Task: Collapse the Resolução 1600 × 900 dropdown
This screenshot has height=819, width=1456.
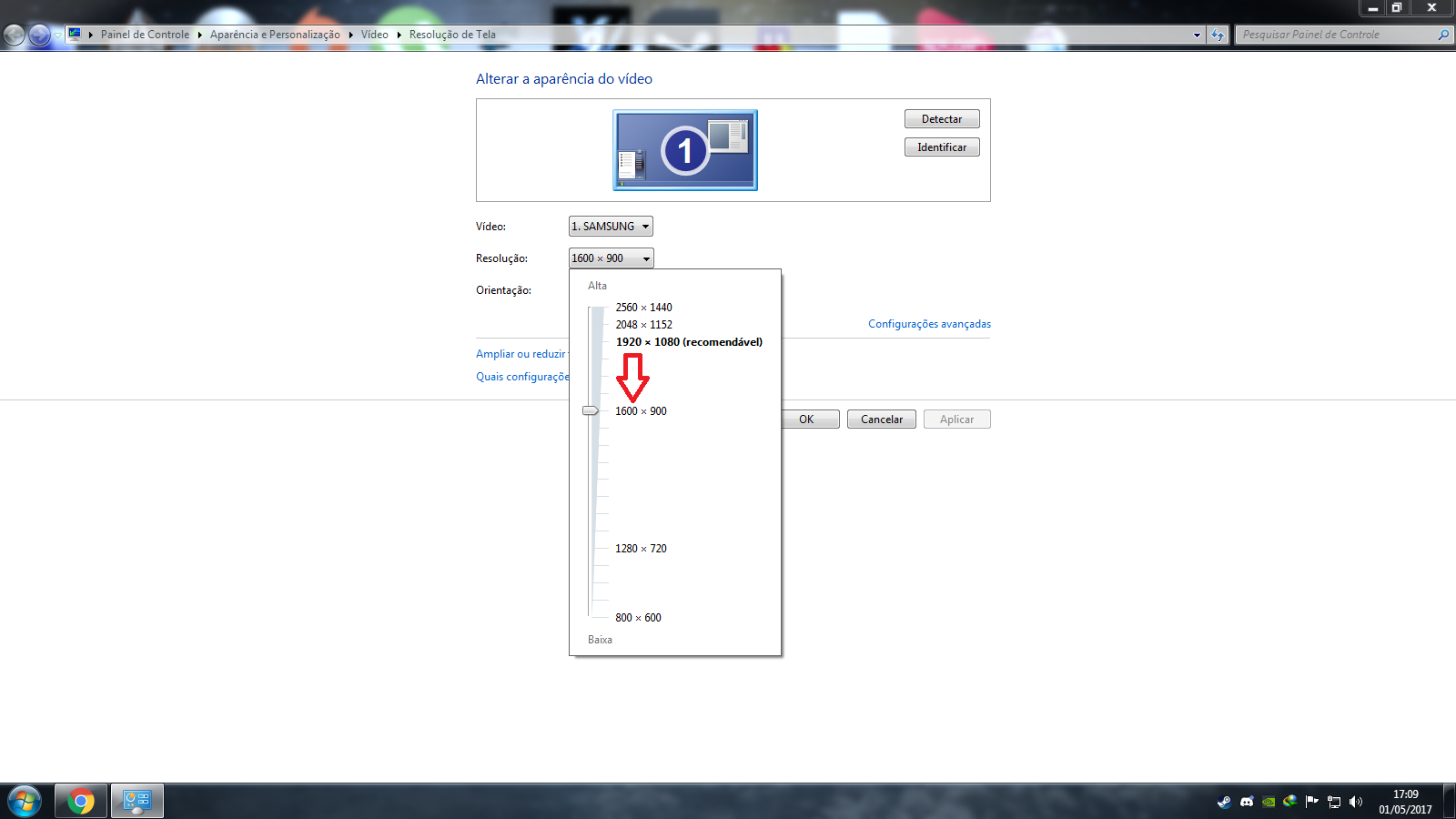Action: point(611,258)
